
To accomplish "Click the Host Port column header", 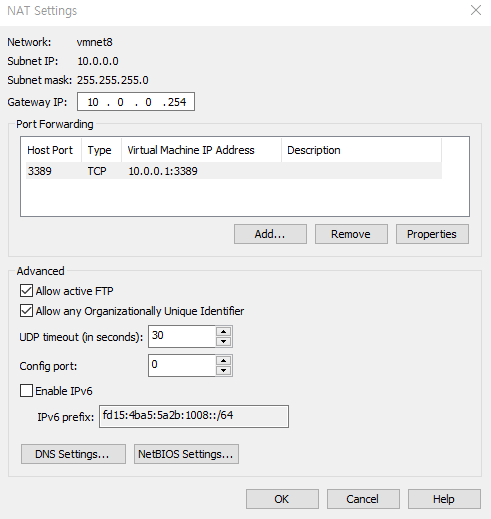I will coord(50,150).
